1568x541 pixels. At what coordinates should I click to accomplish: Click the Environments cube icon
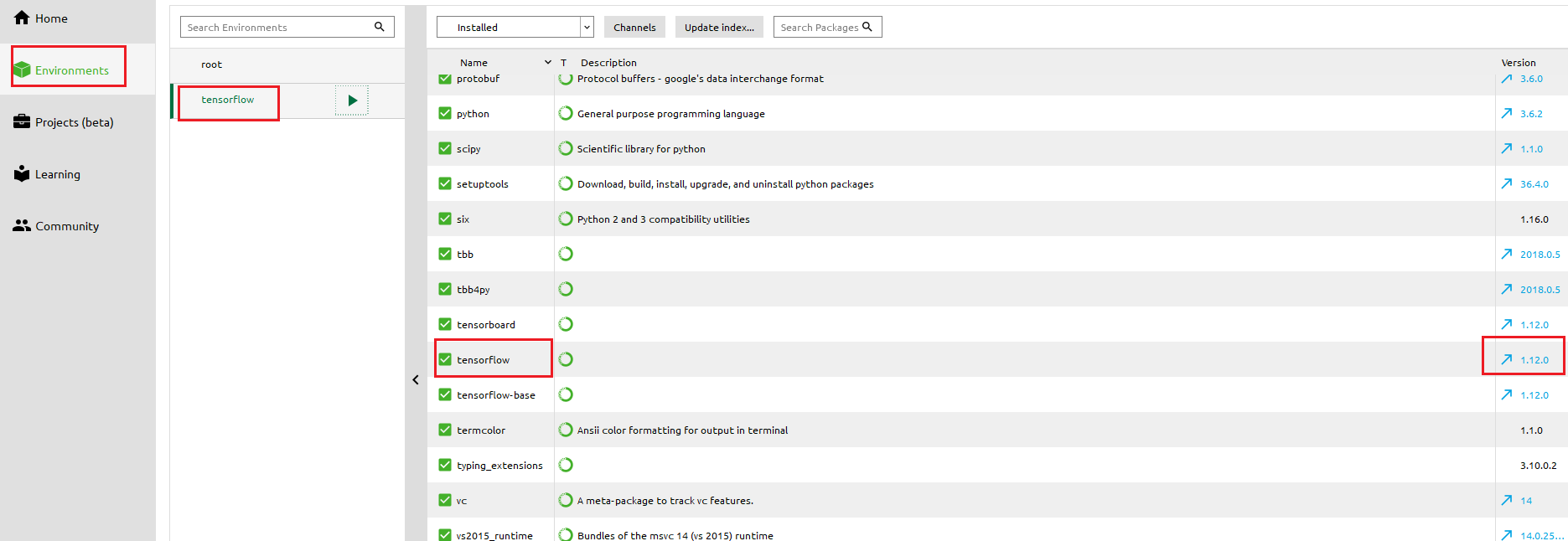tap(22, 70)
